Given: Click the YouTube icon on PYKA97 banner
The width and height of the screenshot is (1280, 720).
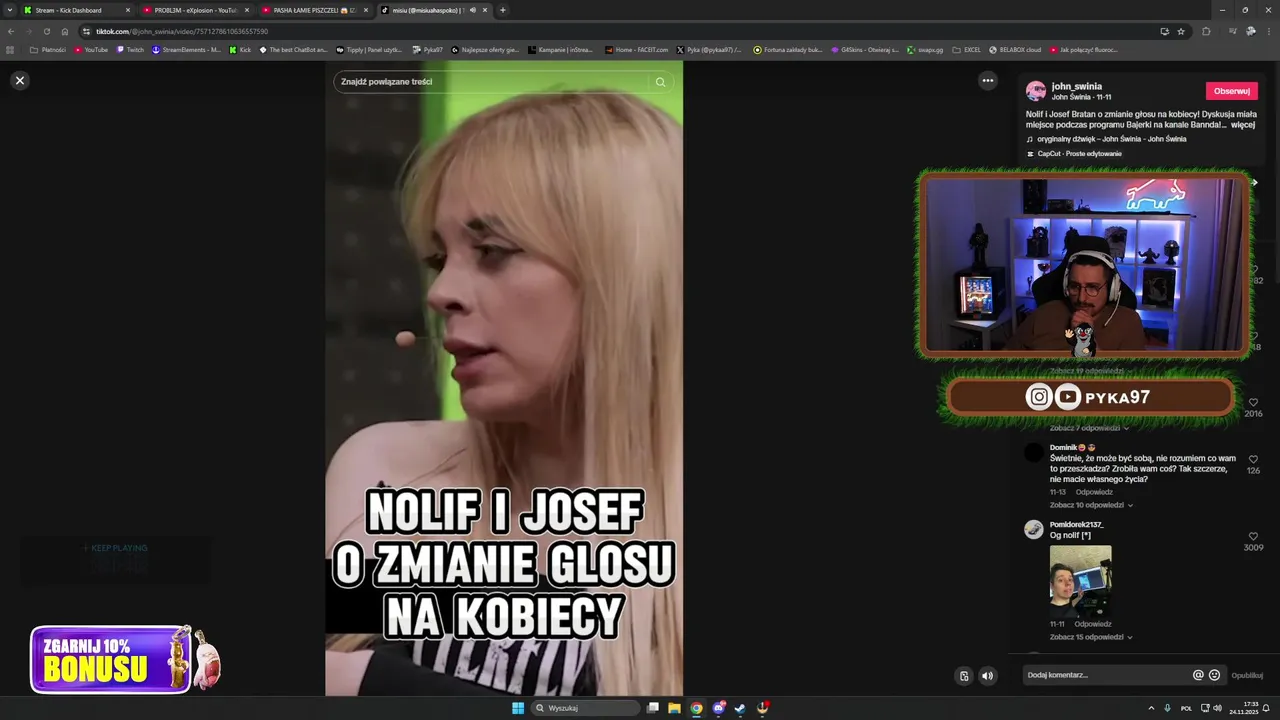Looking at the screenshot, I should [x=1068, y=397].
